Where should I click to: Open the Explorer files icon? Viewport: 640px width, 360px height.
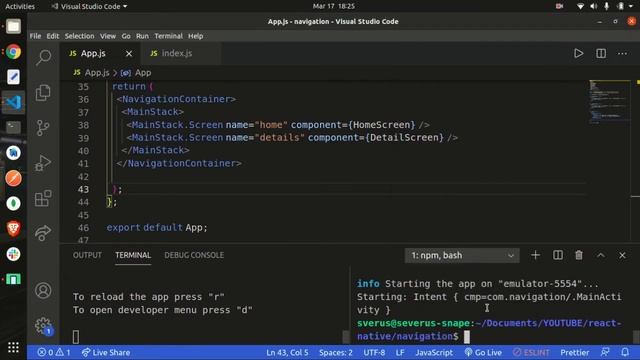pos(43,93)
